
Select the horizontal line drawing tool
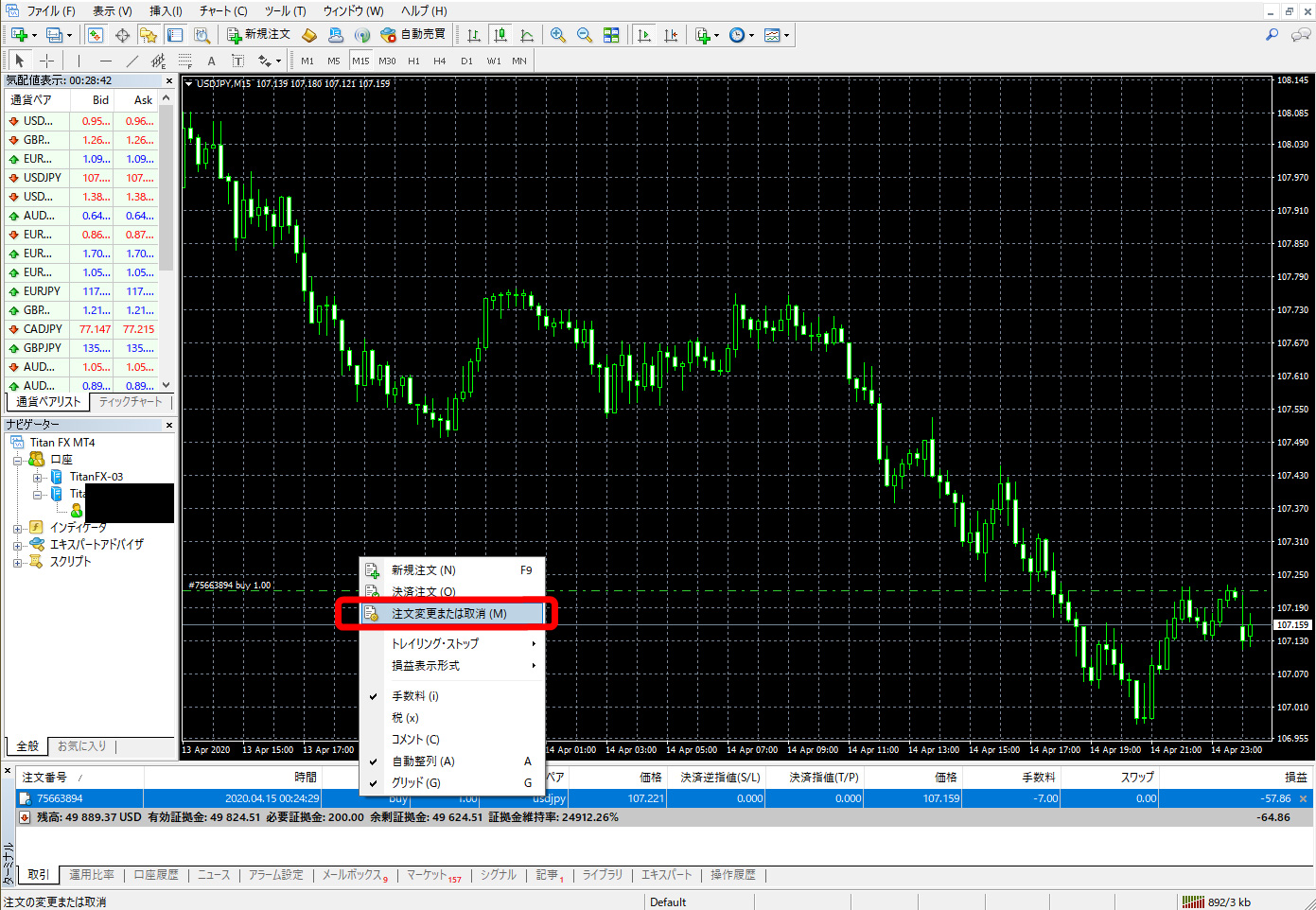tap(106, 61)
